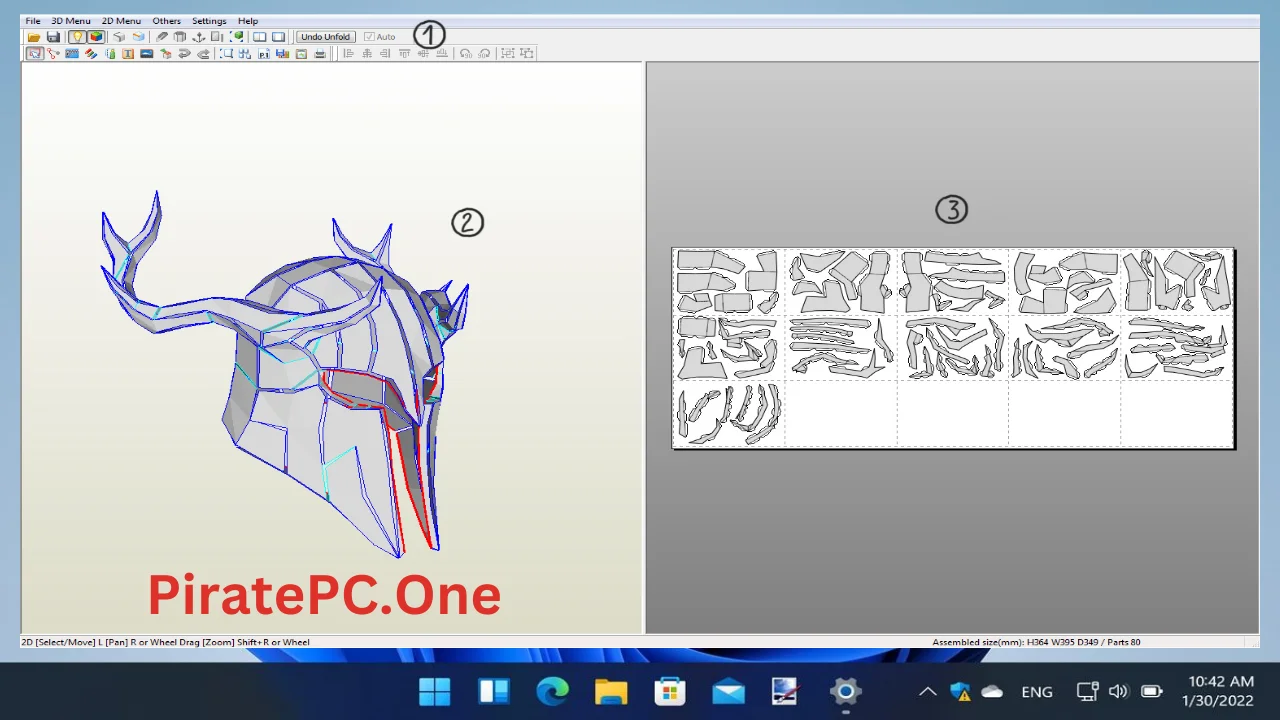Toggle the colored cube texture button
The image size is (1280, 720).
pos(96,37)
